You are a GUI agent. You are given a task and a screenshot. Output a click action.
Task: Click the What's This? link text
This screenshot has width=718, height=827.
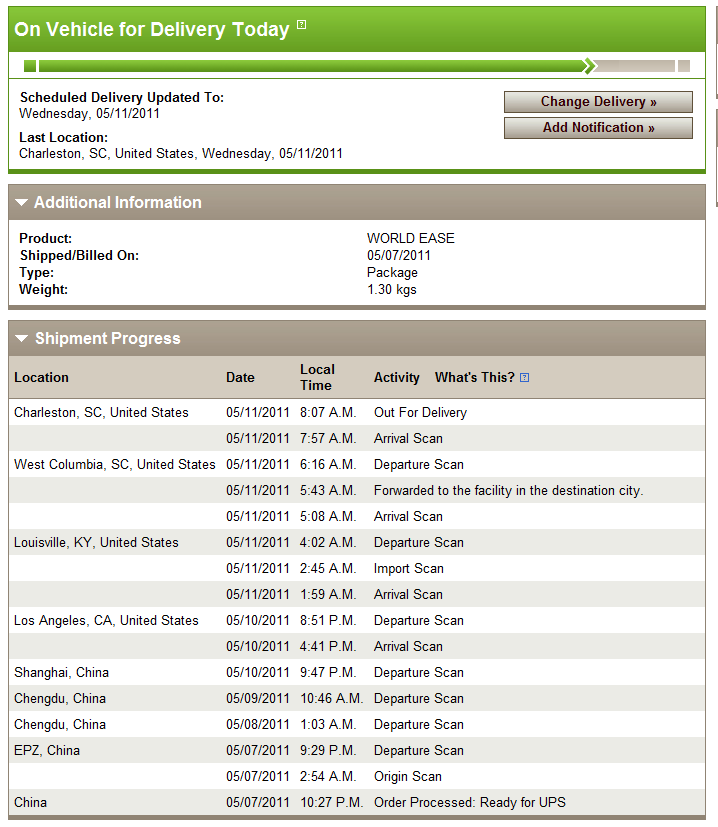pos(474,378)
